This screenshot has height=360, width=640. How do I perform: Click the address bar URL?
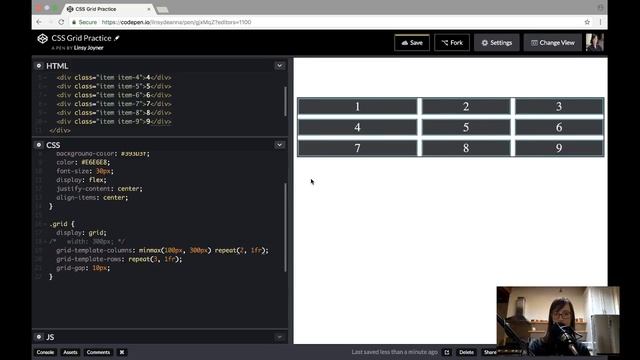click(176, 22)
